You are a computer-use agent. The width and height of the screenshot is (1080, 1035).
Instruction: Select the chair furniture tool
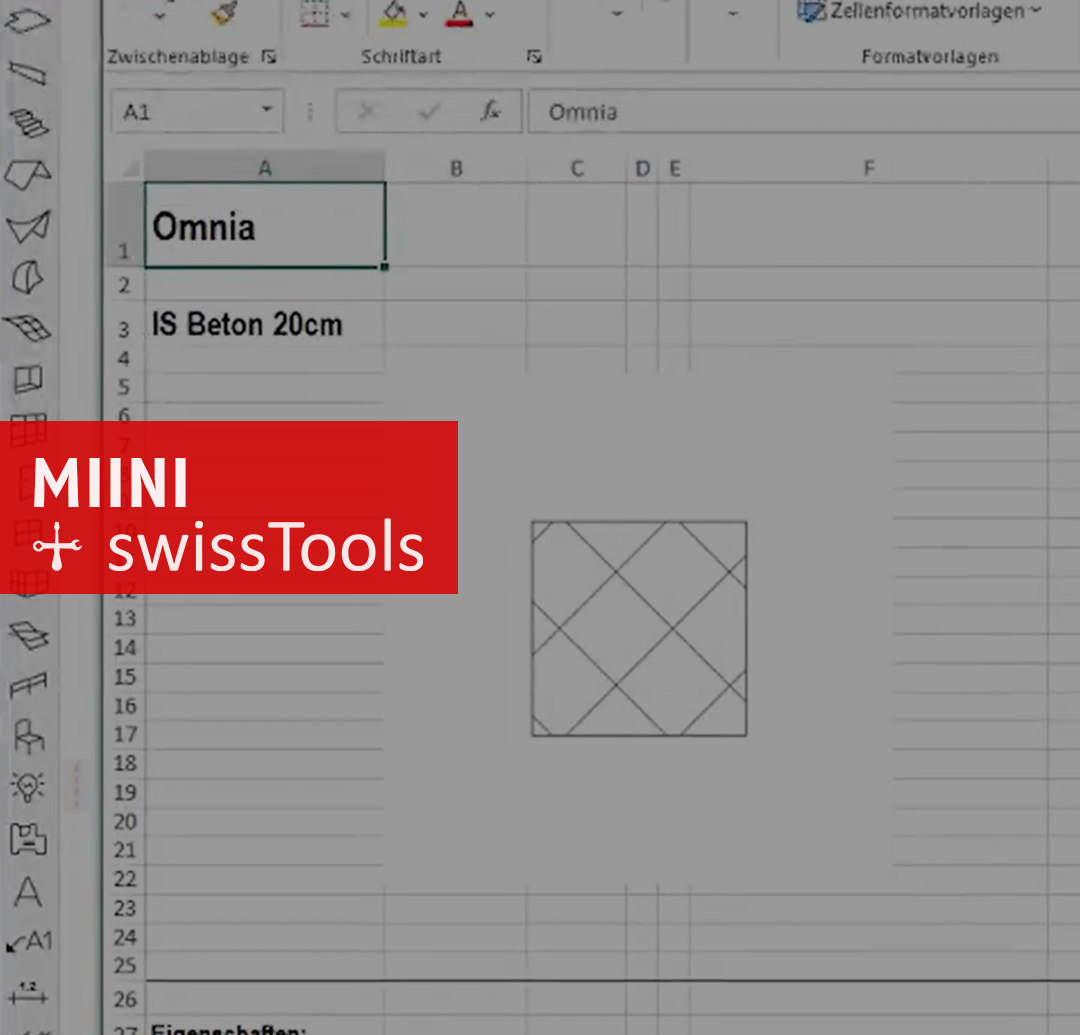coord(28,736)
